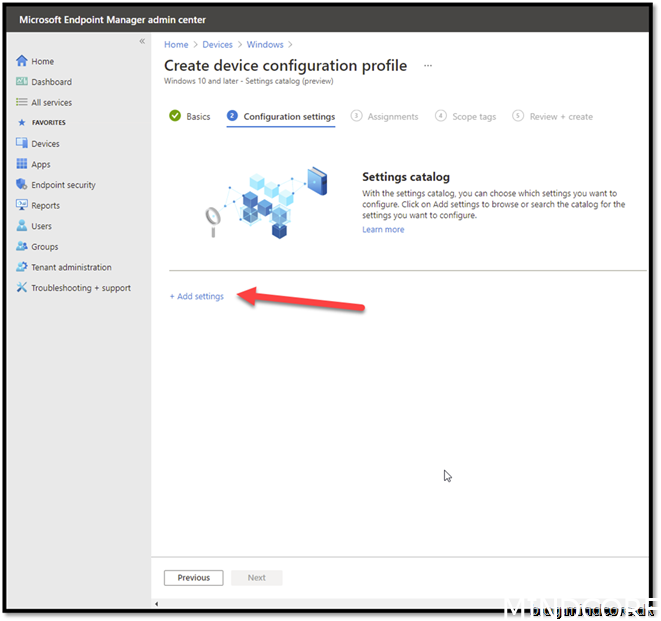Select the Configuration settings step tab
This screenshot has height=621, width=661.
pyautogui.click(x=288, y=117)
